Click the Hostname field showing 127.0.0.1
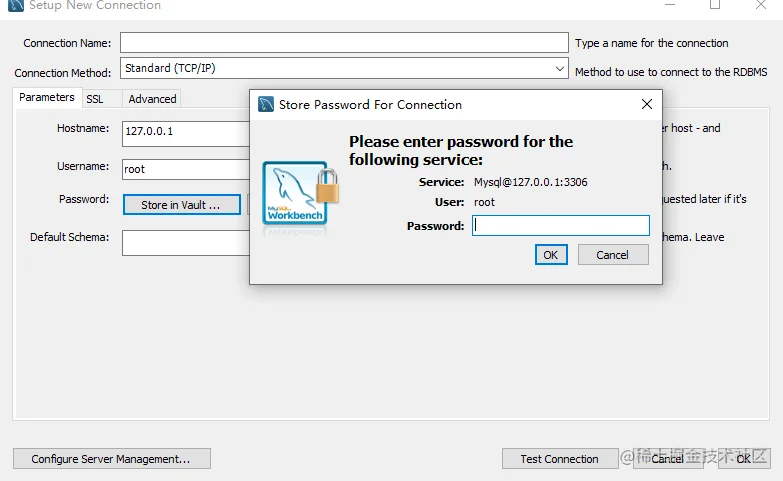Viewport: 783px width, 481px height. (x=186, y=133)
